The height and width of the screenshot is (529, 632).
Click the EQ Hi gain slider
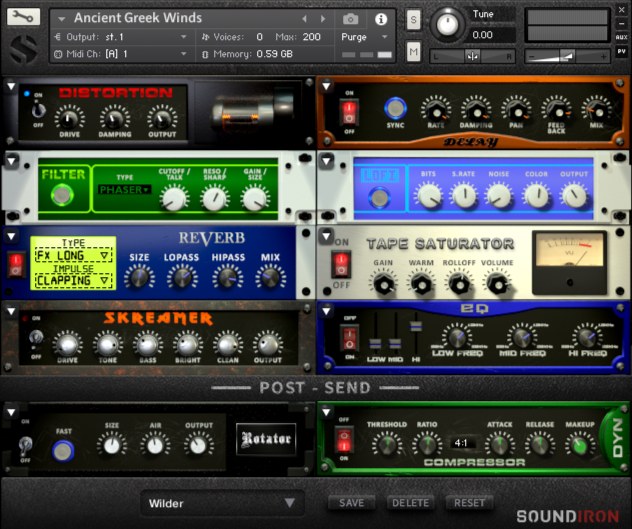[x=416, y=326]
